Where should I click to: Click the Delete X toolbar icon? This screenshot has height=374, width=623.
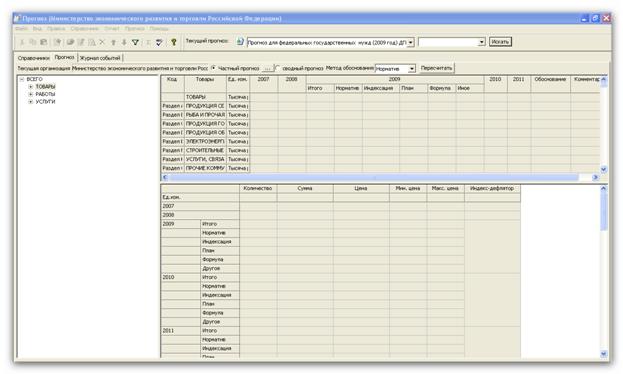click(102, 42)
